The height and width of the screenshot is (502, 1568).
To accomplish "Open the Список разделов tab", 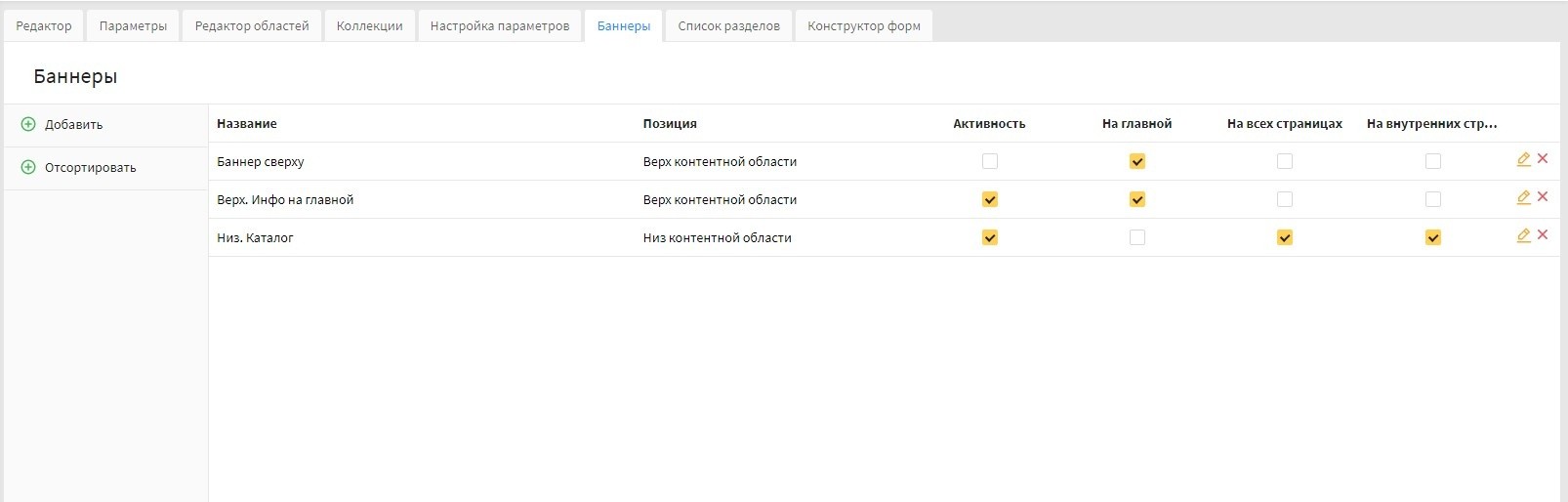I will [728, 26].
